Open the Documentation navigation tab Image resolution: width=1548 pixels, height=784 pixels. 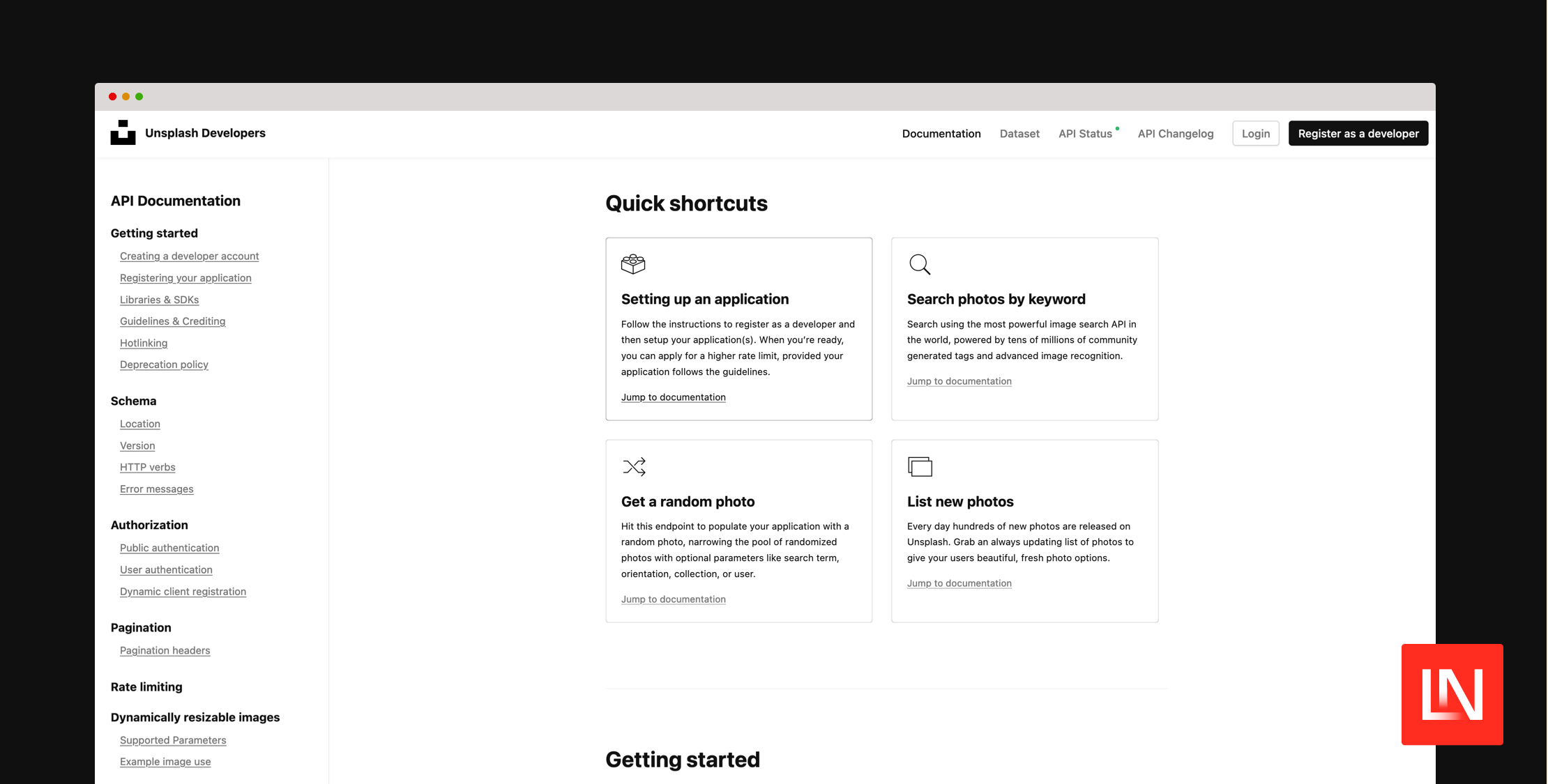941,132
